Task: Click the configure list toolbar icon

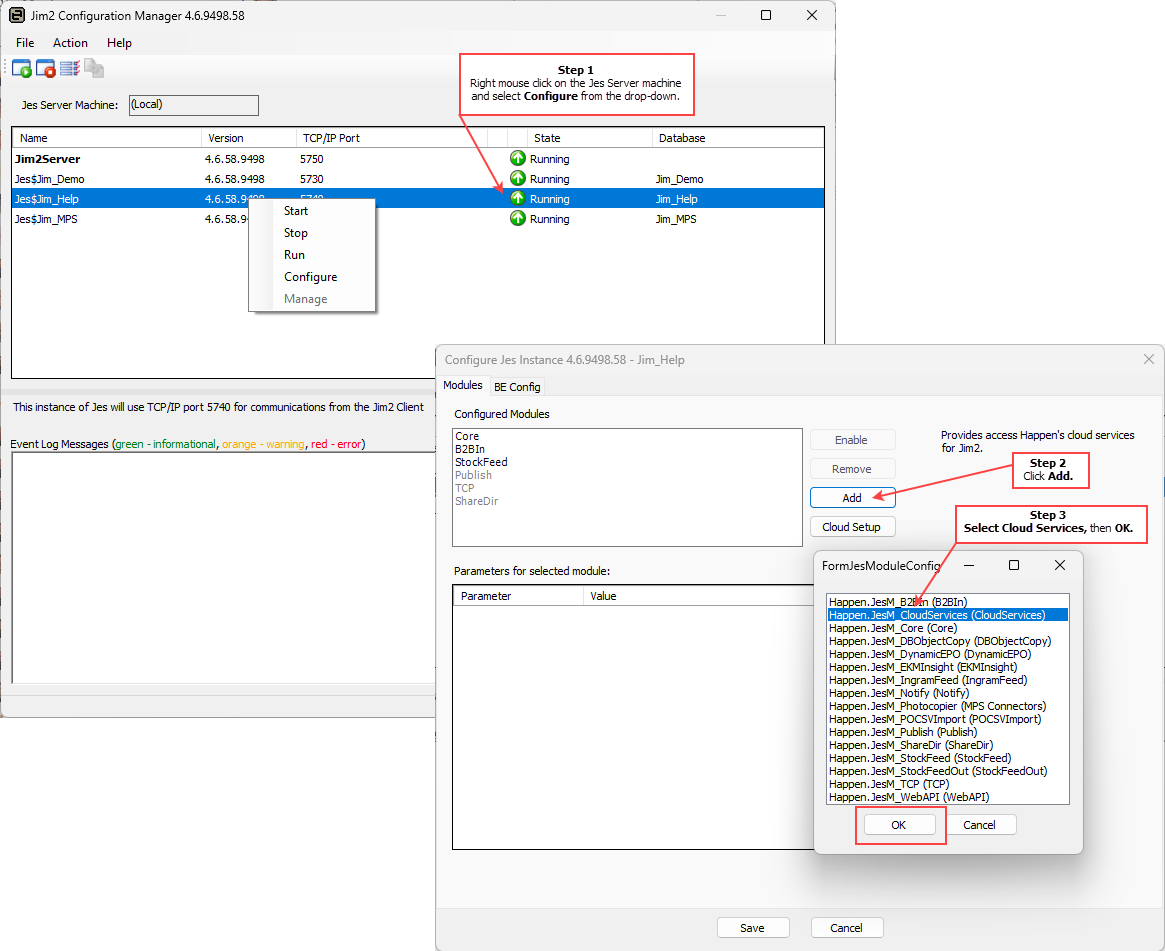Action: tap(70, 68)
